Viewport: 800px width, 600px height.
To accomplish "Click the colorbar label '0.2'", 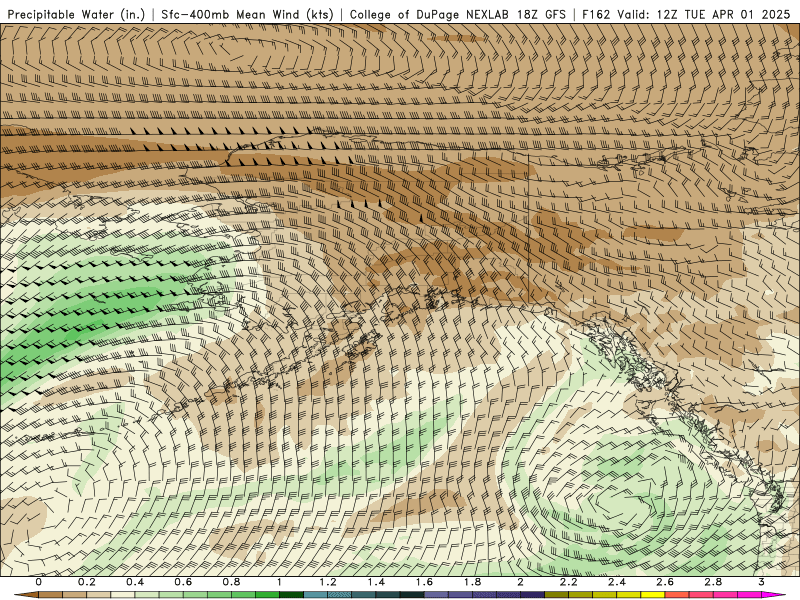I will point(86,582).
